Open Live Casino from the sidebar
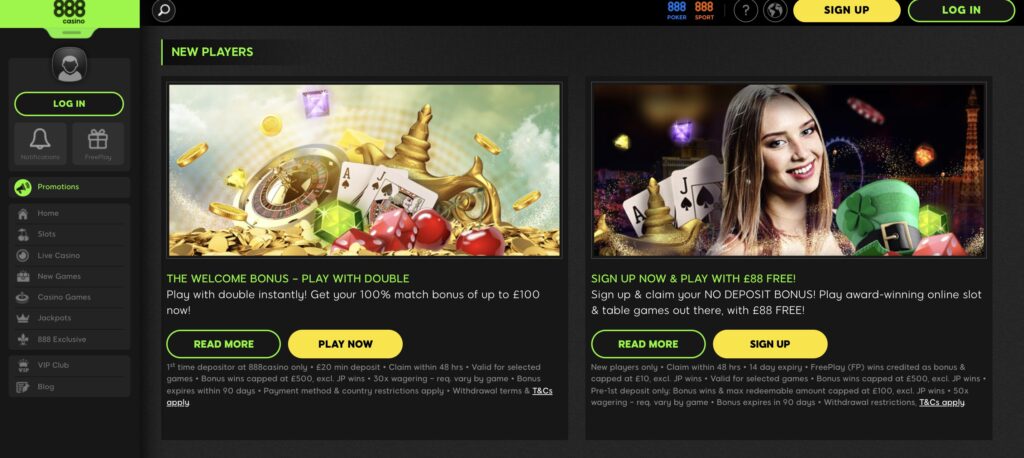 click(x=70, y=255)
